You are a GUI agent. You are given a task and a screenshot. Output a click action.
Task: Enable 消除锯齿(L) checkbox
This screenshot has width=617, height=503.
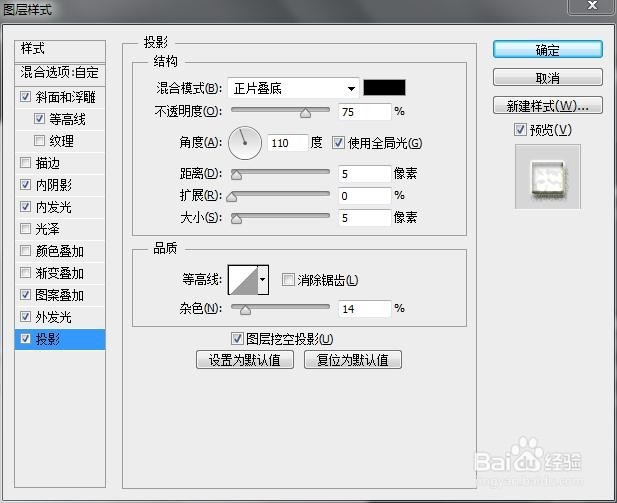[x=288, y=280]
